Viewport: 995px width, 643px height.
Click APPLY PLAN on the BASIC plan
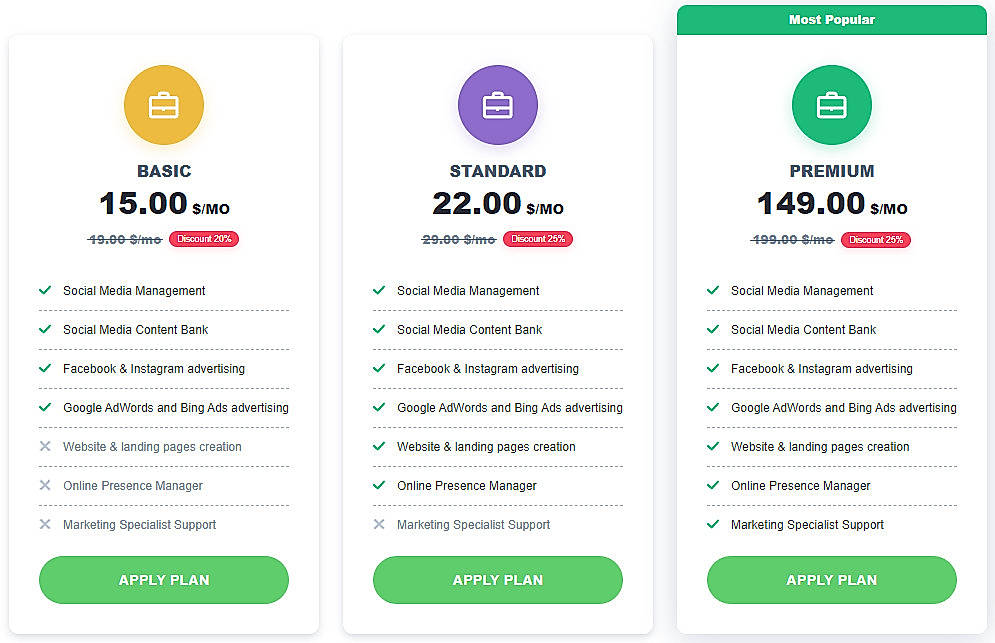coord(163,580)
